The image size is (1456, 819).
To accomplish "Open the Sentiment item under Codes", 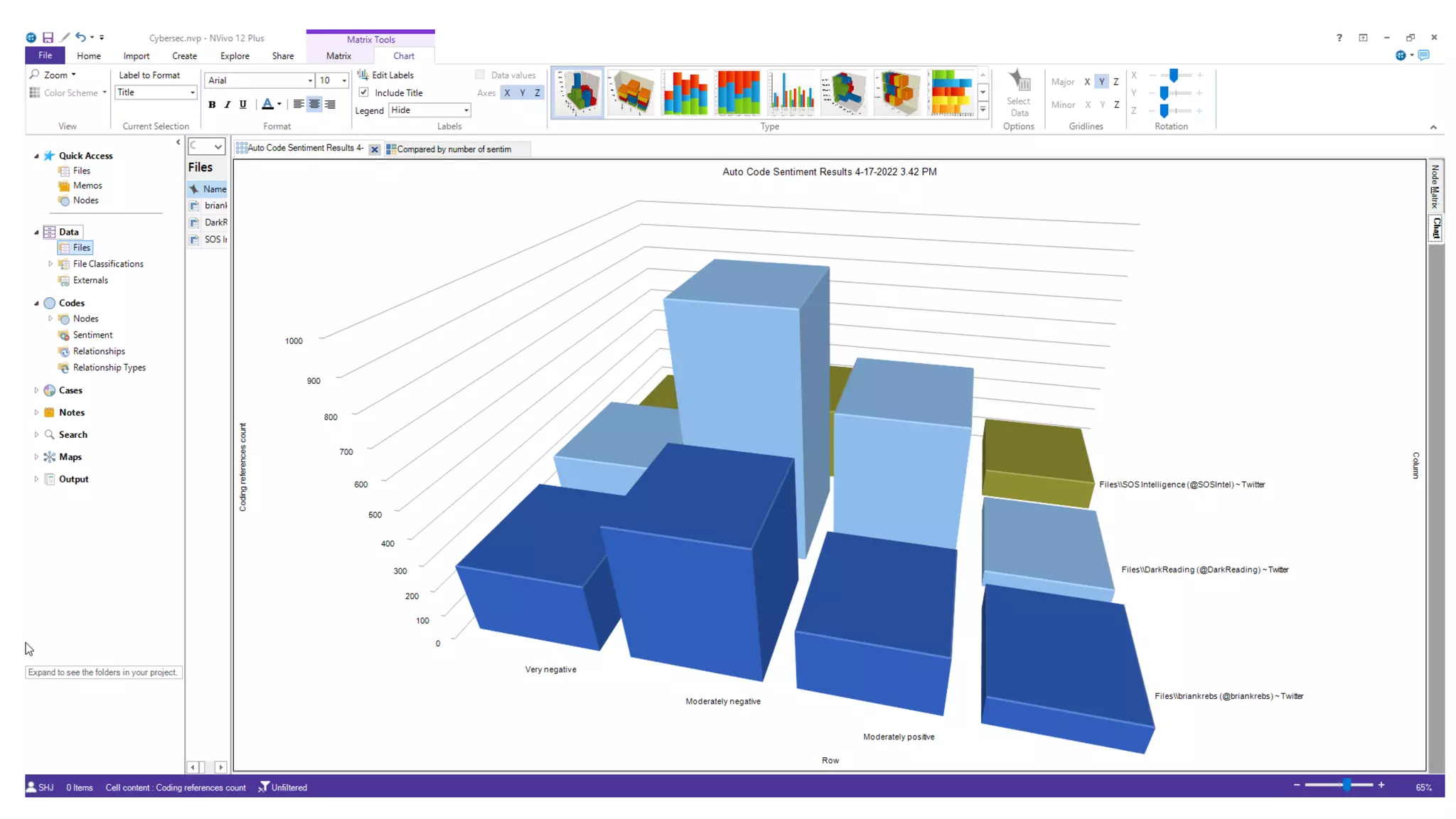I will coord(92,335).
